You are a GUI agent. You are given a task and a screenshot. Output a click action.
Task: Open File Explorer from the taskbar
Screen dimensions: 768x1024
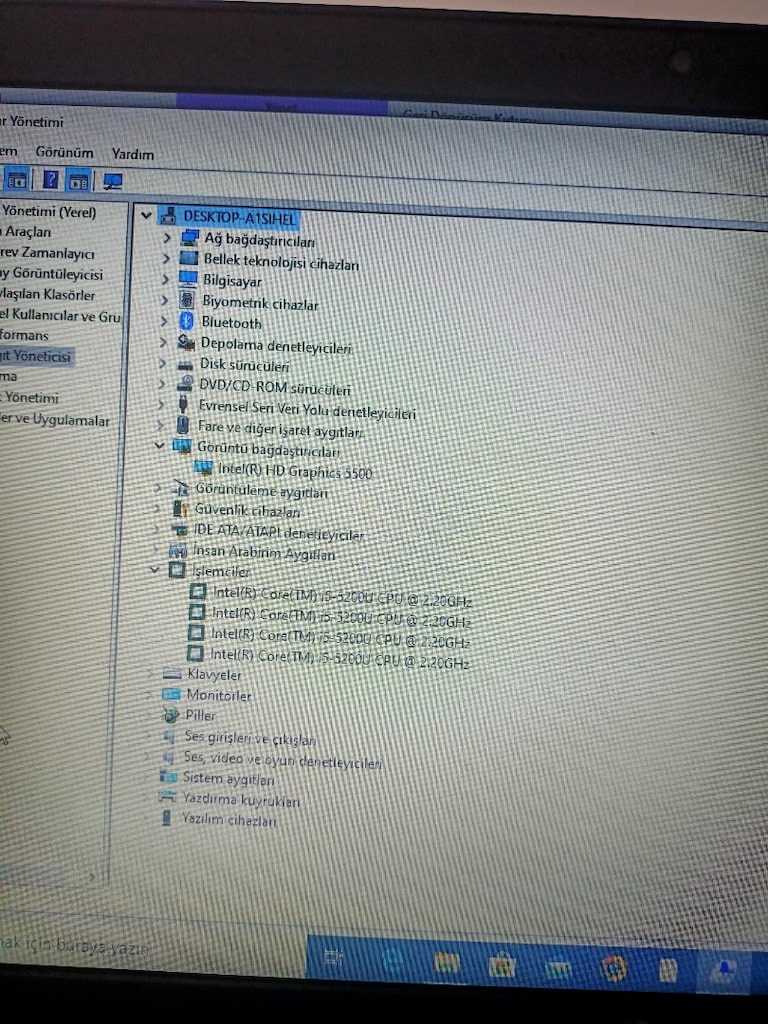click(447, 963)
